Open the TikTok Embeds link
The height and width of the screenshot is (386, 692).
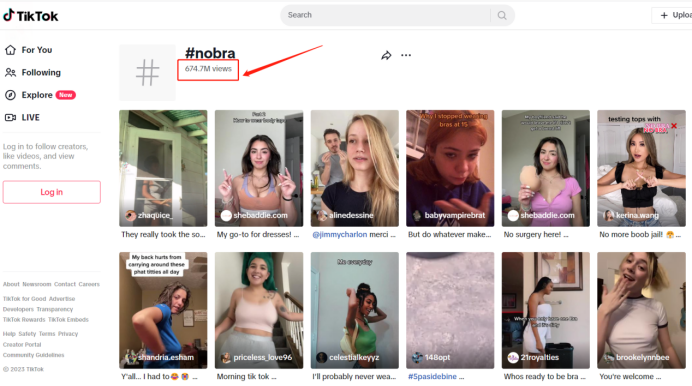pos(68,319)
